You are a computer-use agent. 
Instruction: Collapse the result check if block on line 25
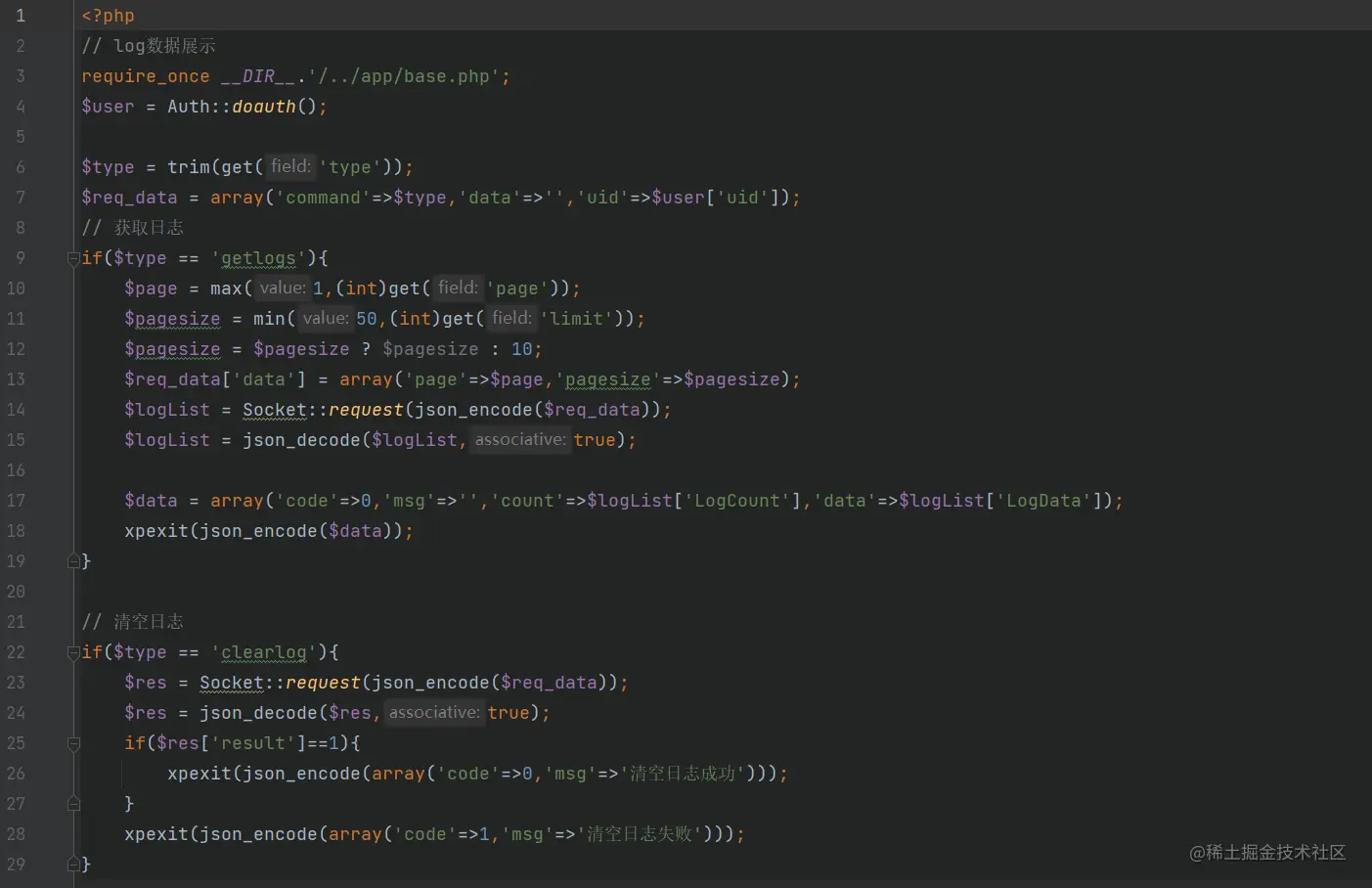[x=73, y=743]
